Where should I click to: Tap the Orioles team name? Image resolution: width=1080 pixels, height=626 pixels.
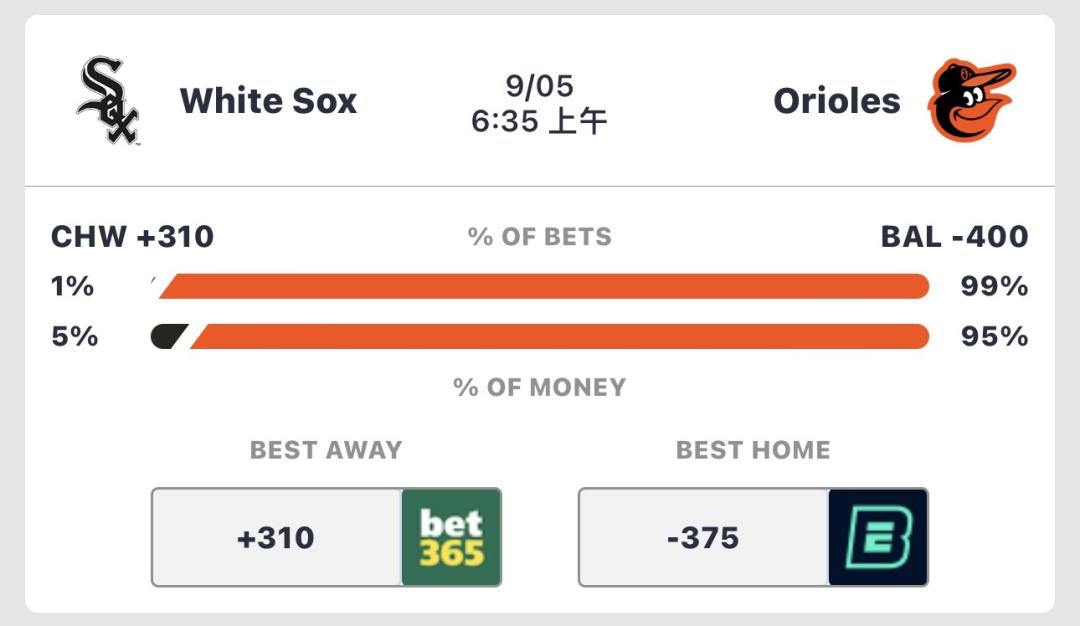click(x=837, y=101)
